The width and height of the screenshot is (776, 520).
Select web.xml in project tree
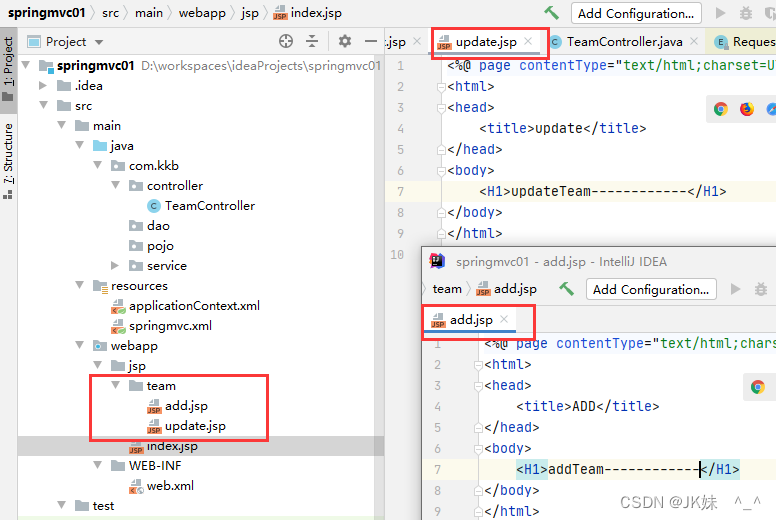point(161,486)
